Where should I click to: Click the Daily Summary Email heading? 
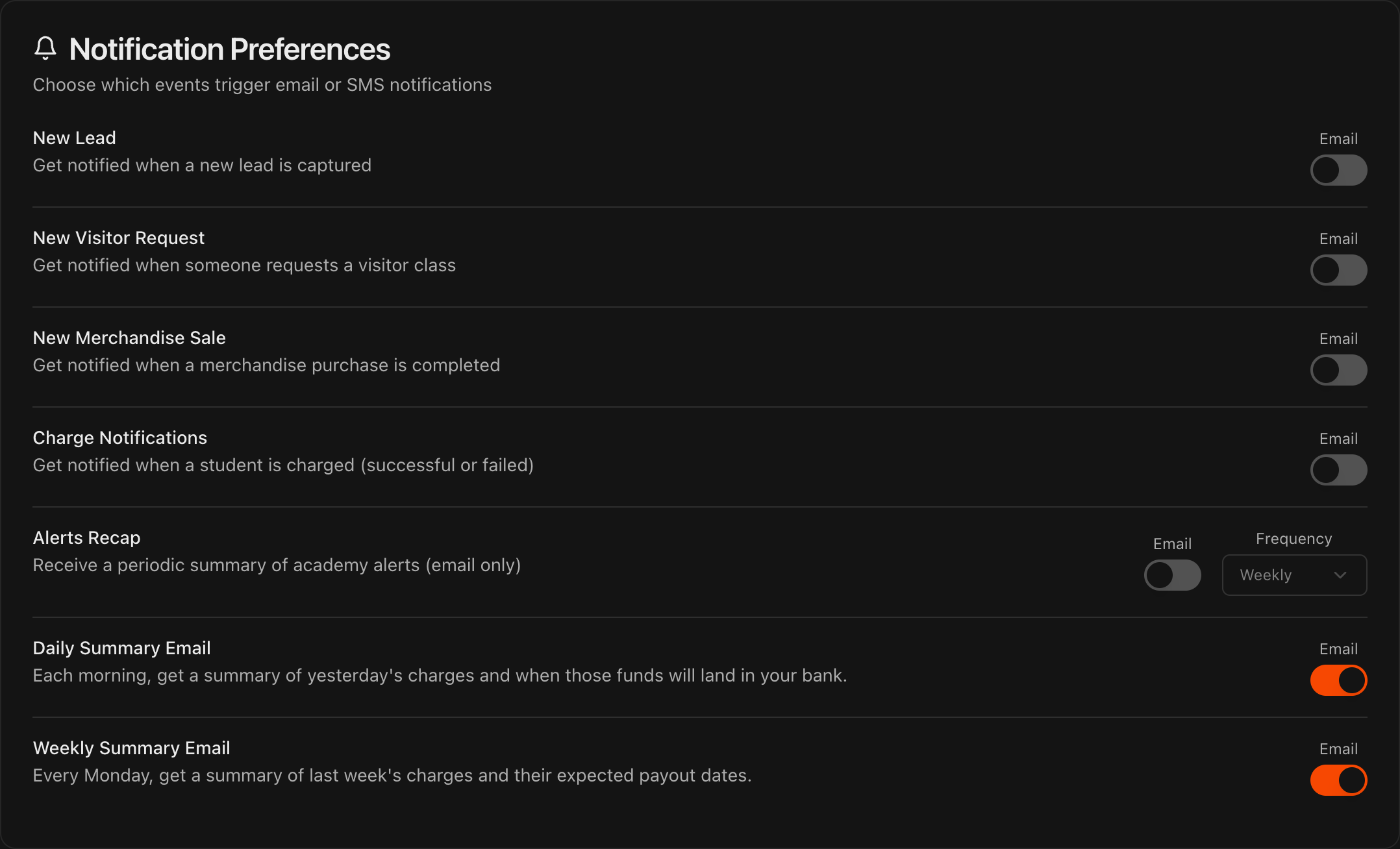[x=122, y=648]
